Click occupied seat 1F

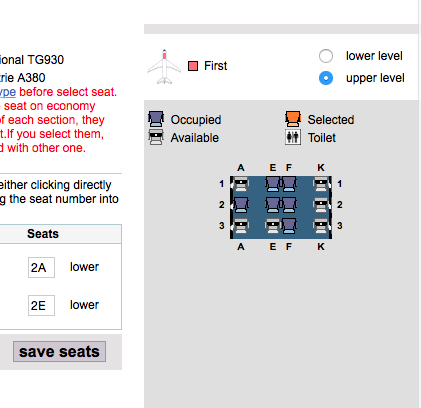point(289,184)
